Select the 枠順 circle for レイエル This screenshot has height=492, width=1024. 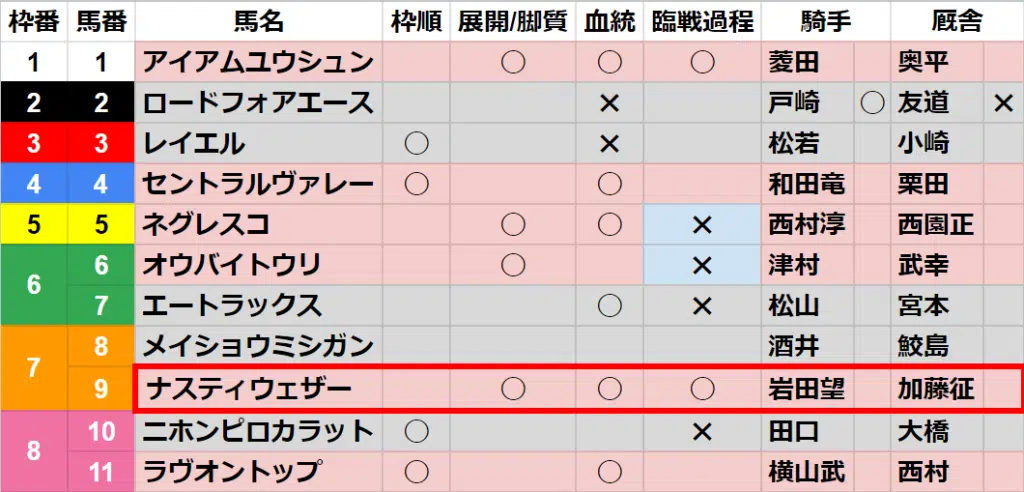click(416, 144)
